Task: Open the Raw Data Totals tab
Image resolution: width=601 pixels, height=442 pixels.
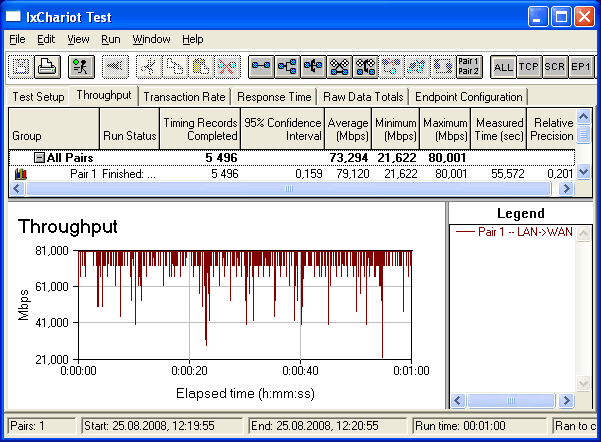Action: (363, 97)
